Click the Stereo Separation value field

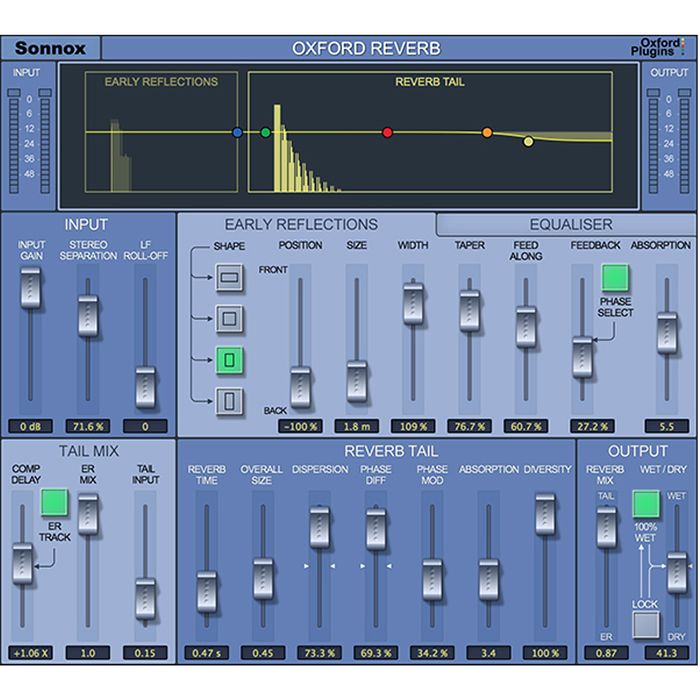89,426
